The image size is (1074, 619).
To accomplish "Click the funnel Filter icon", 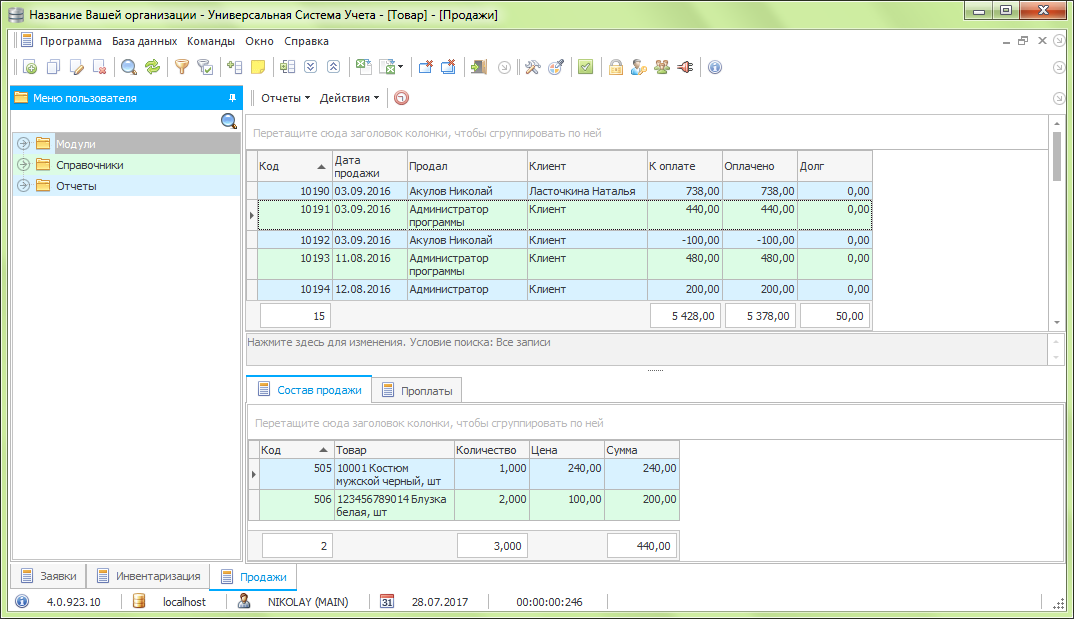I will 182,67.
